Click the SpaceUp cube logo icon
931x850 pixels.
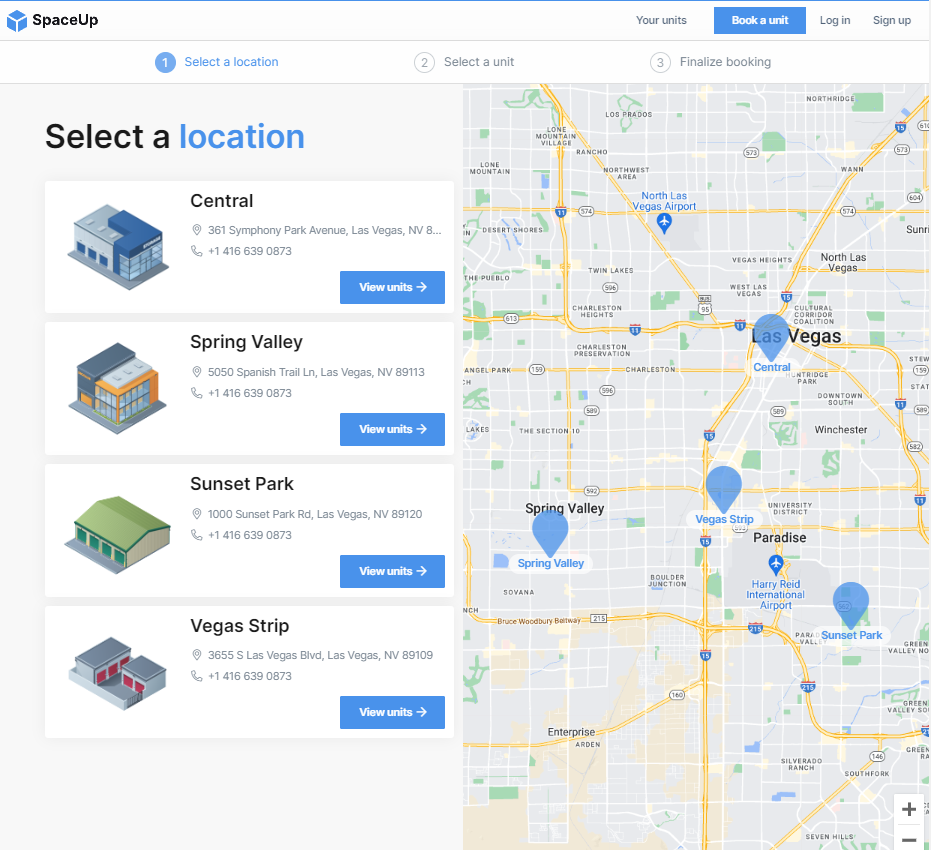click(x=17, y=21)
